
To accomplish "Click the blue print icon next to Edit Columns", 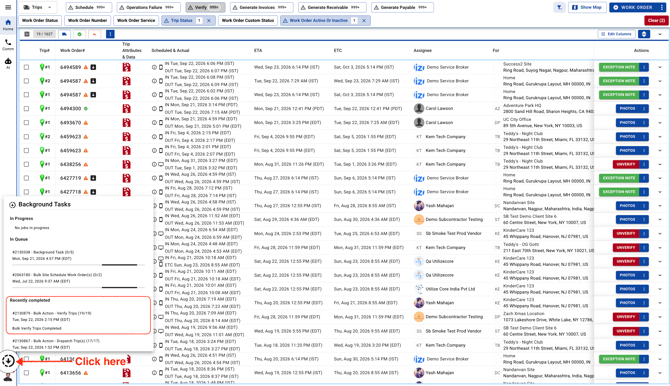I will tap(644, 34).
